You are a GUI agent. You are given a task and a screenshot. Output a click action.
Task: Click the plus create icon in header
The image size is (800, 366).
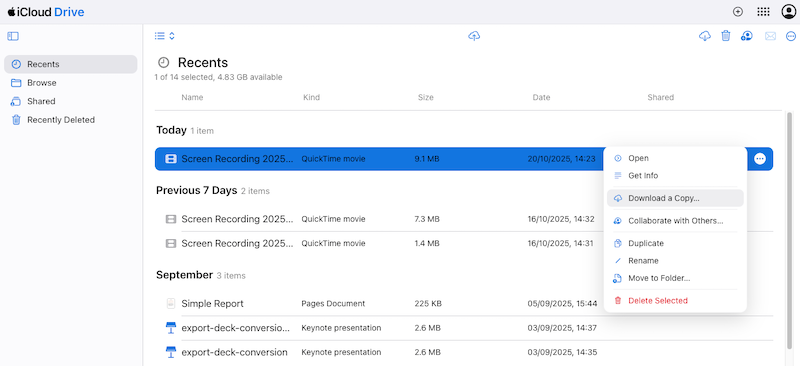tap(738, 12)
